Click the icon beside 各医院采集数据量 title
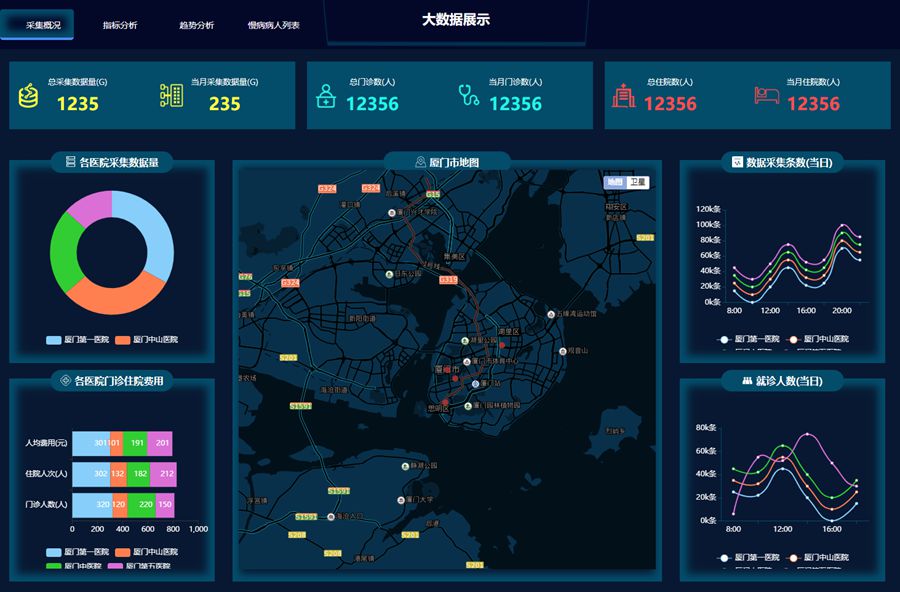Screen dimensions: 900x592 coord(70,162)
